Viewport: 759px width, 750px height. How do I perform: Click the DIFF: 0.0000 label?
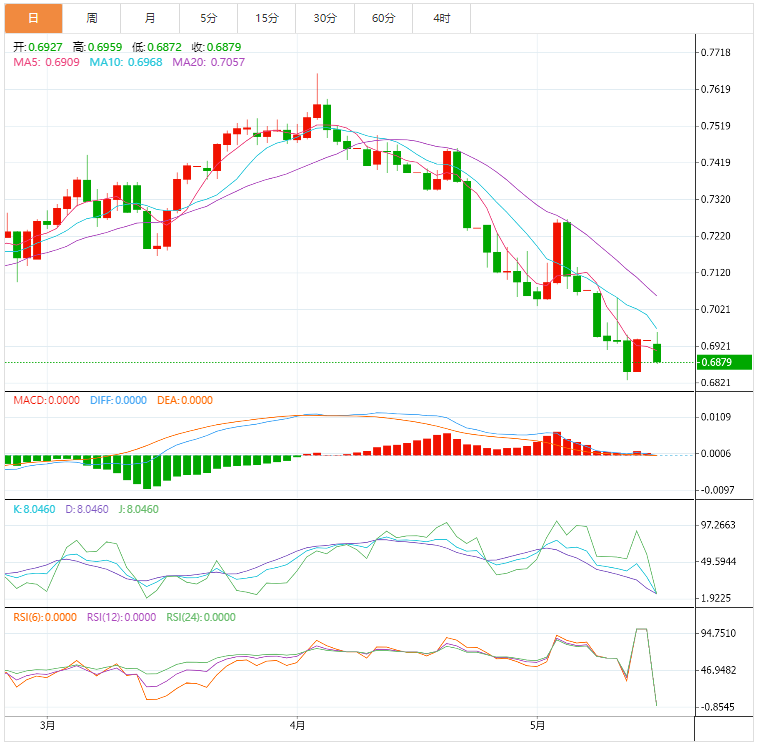coord(118,400)
